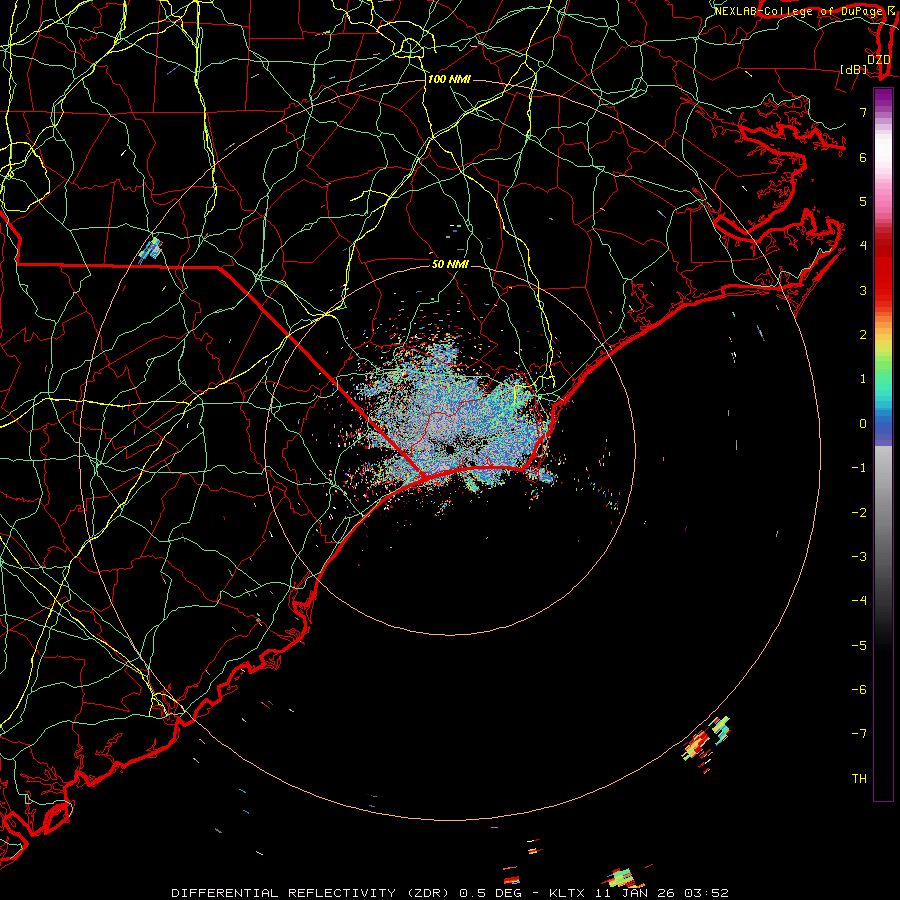The height and width of the screenshot is (900, 900).
Task: Click the TH threshold label on the scale
Action: tap(859, 778)
